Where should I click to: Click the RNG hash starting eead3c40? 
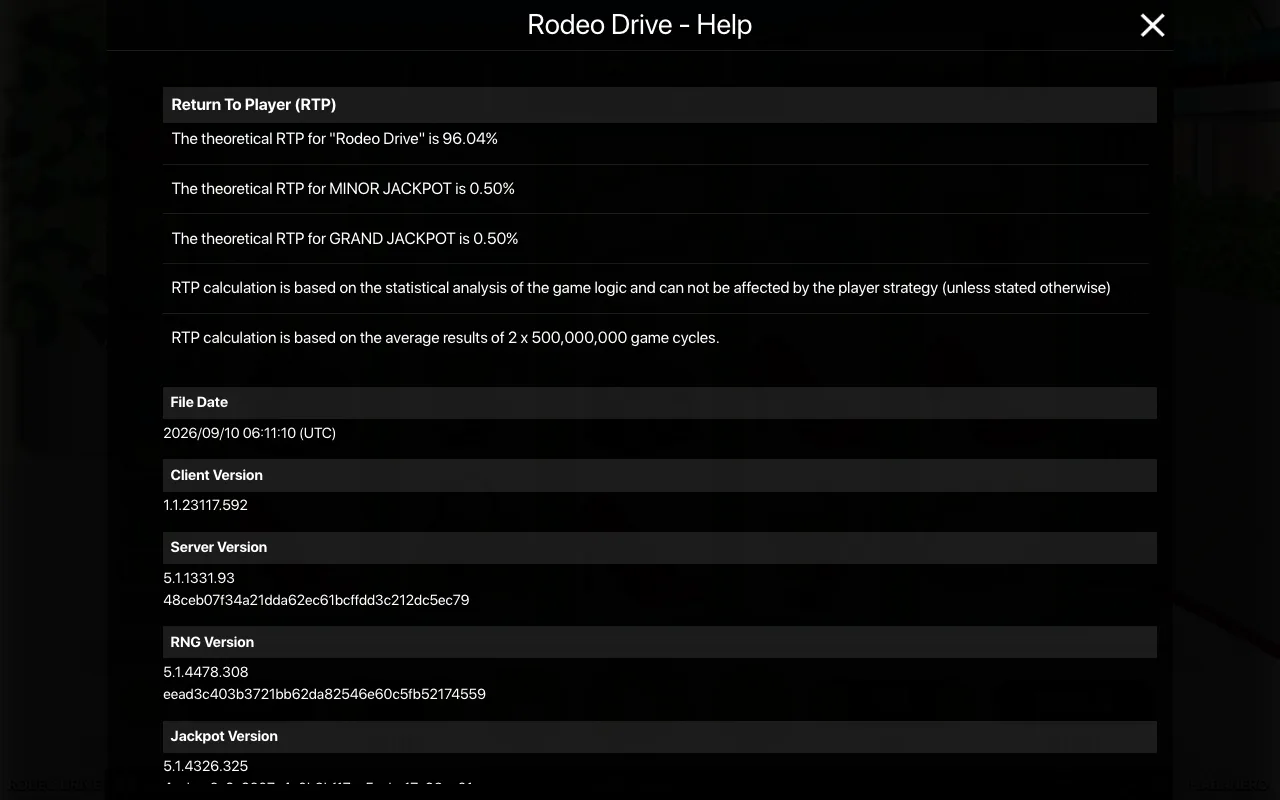pos(324,694)
